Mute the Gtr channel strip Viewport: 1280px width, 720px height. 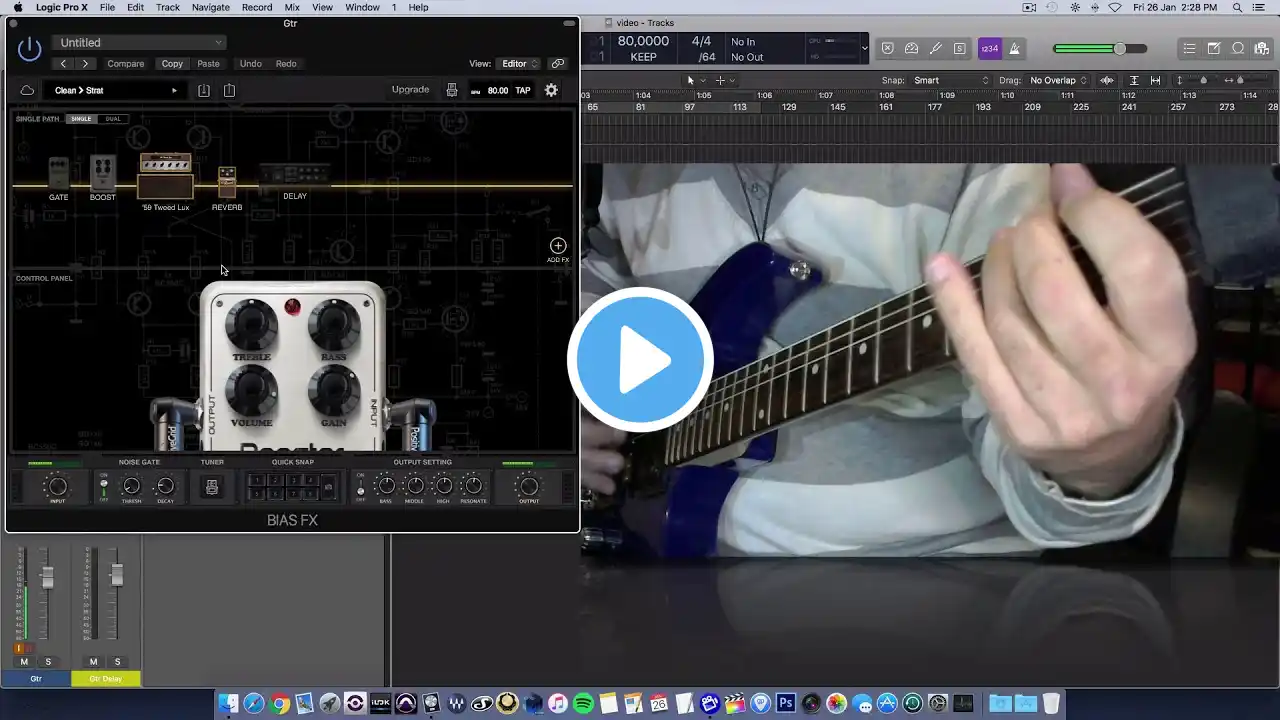24,662
